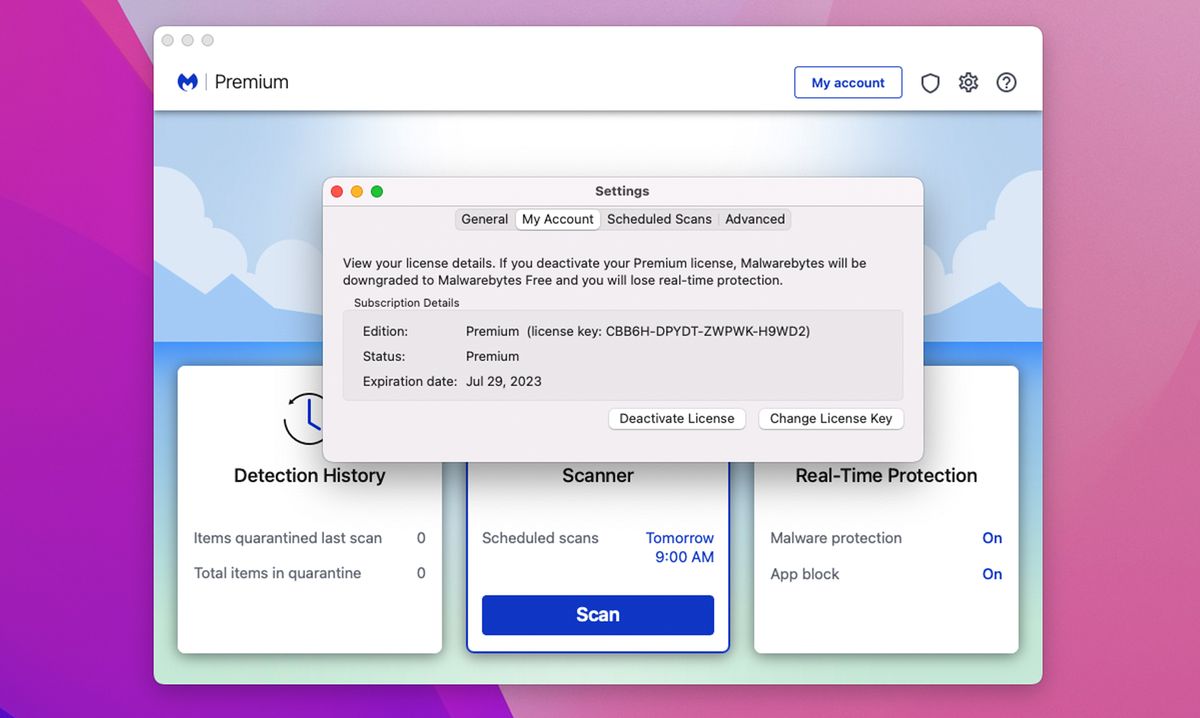This screenshot has height=718, width=1200.
Task: Click the shield protection icon
Action: pyautogui.click(x=930, y=83)
